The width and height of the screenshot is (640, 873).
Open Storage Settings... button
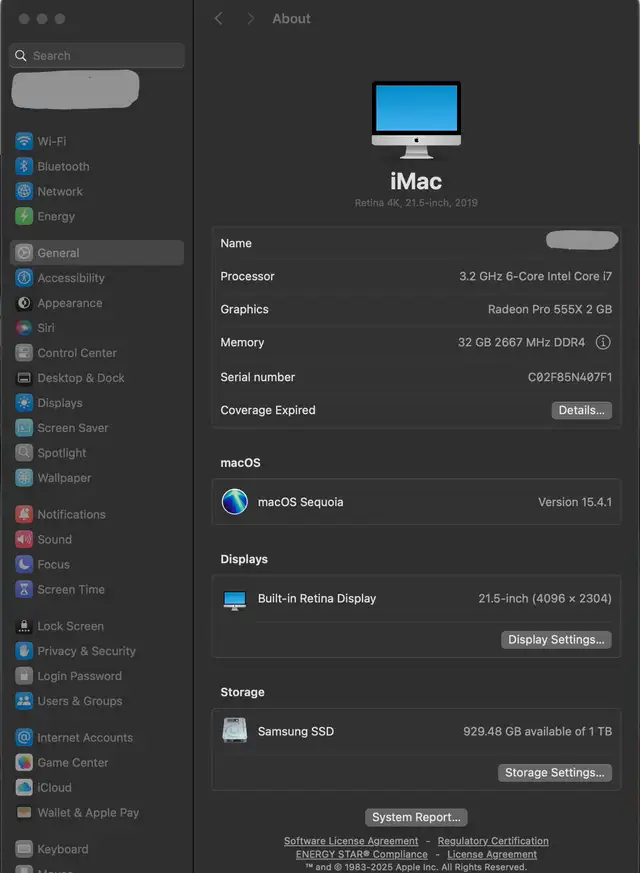coord(554,773)
